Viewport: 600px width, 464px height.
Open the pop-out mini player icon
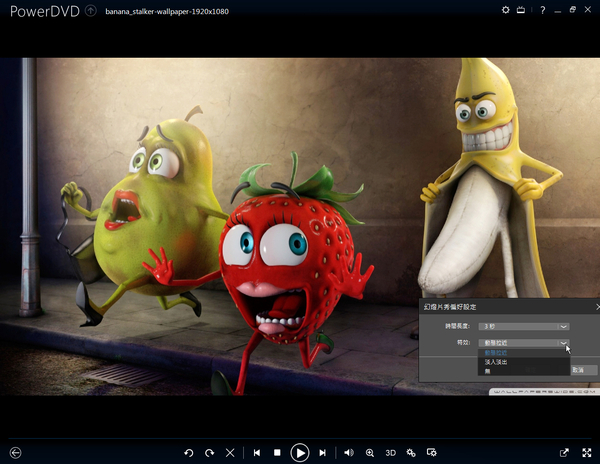coord(564,453)
